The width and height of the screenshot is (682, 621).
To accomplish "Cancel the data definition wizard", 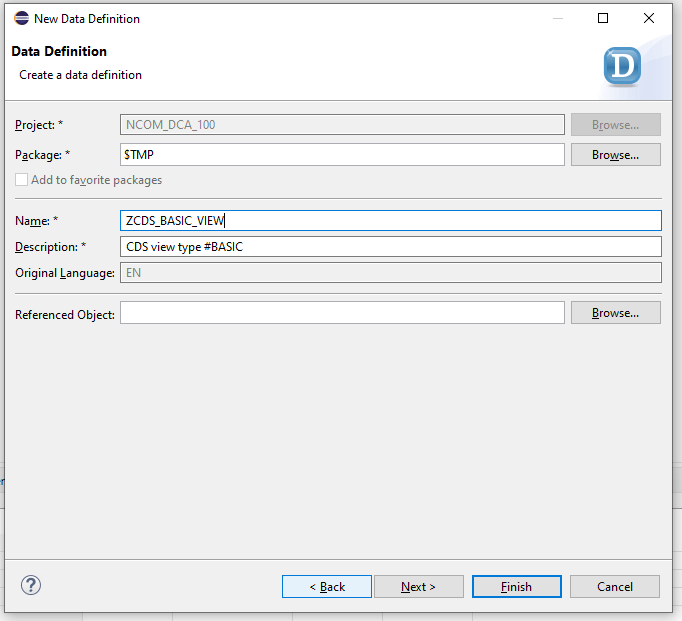I will [x=615, y=587].
